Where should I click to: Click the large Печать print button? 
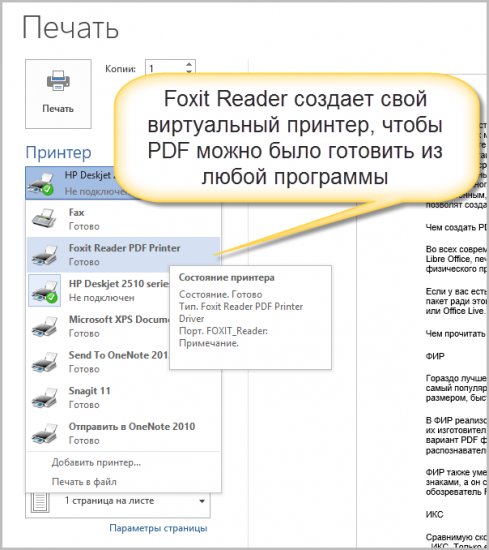(x=58, y=94)
